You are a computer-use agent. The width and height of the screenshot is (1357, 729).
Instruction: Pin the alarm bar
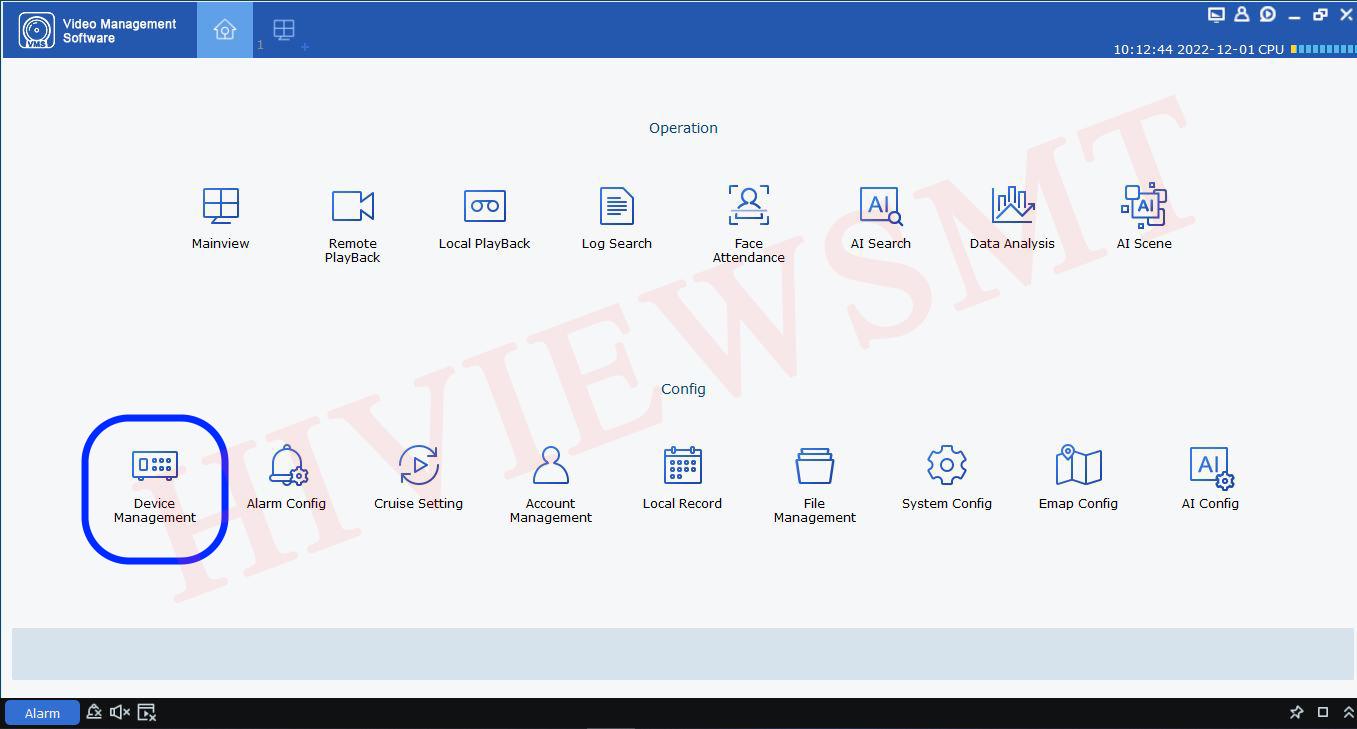[1296, 712]
